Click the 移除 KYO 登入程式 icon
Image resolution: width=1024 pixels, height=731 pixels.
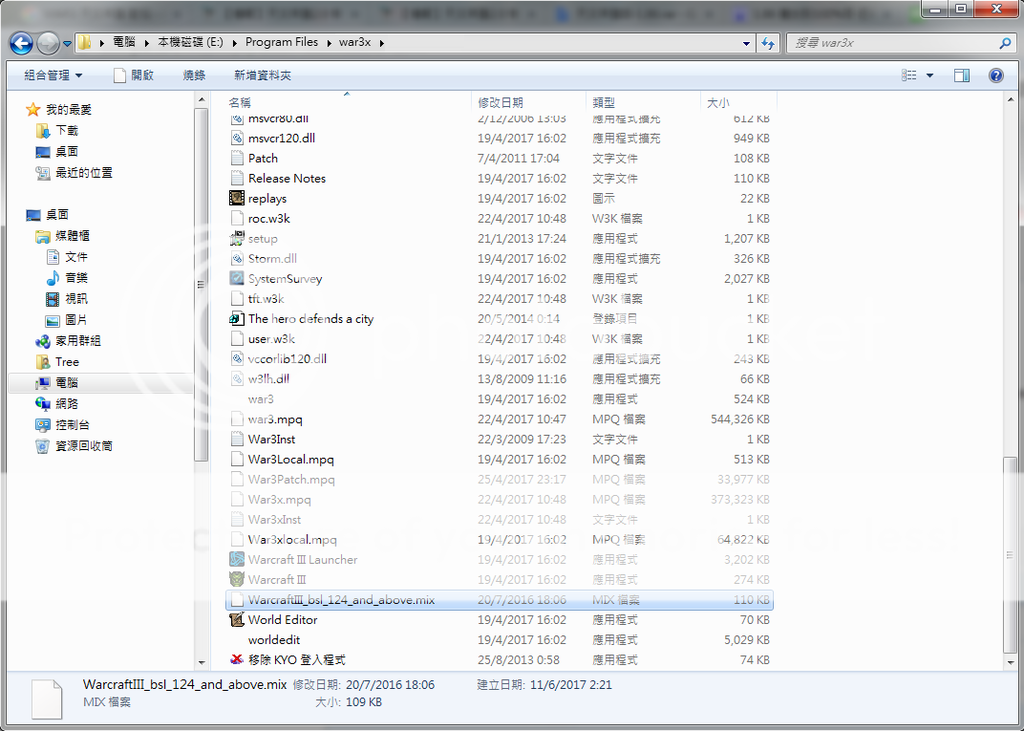click(x=237, y=660)
